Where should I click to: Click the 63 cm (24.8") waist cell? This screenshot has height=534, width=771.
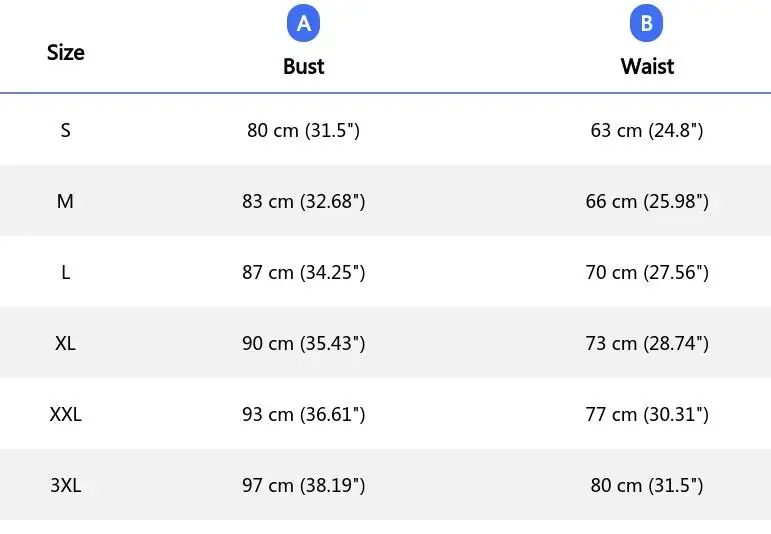coord(647,130)
